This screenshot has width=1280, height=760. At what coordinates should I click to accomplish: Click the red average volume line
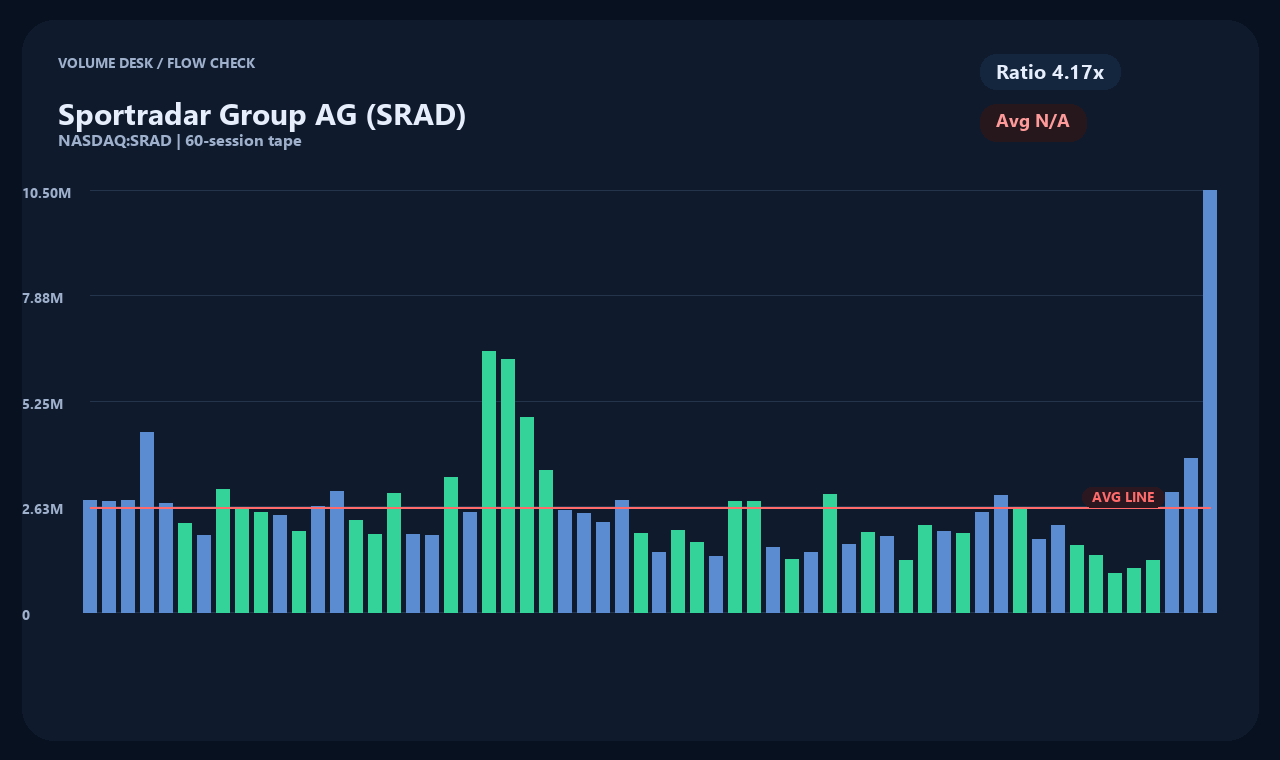click(x=650, y=508)
